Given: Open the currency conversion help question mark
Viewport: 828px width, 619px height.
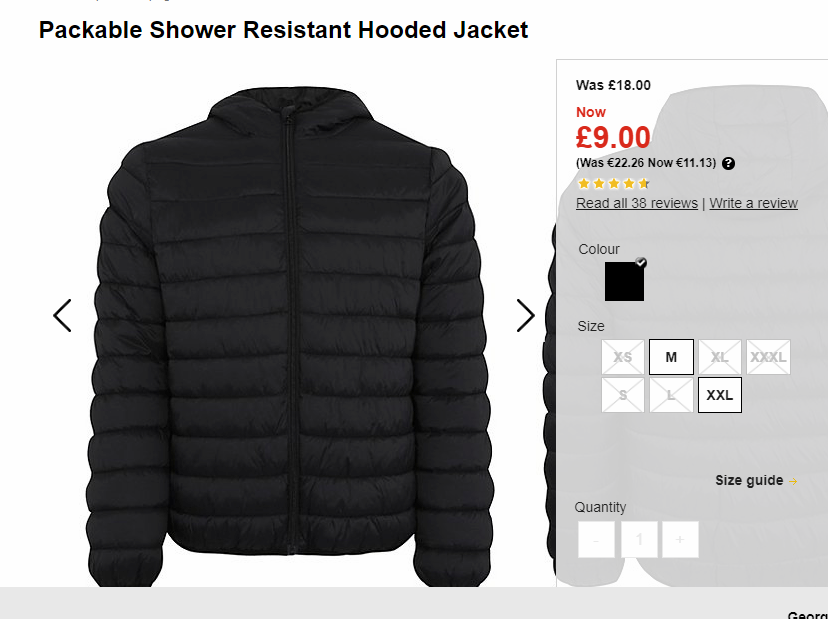Looking at the screenshot, I should pos(728,163).
